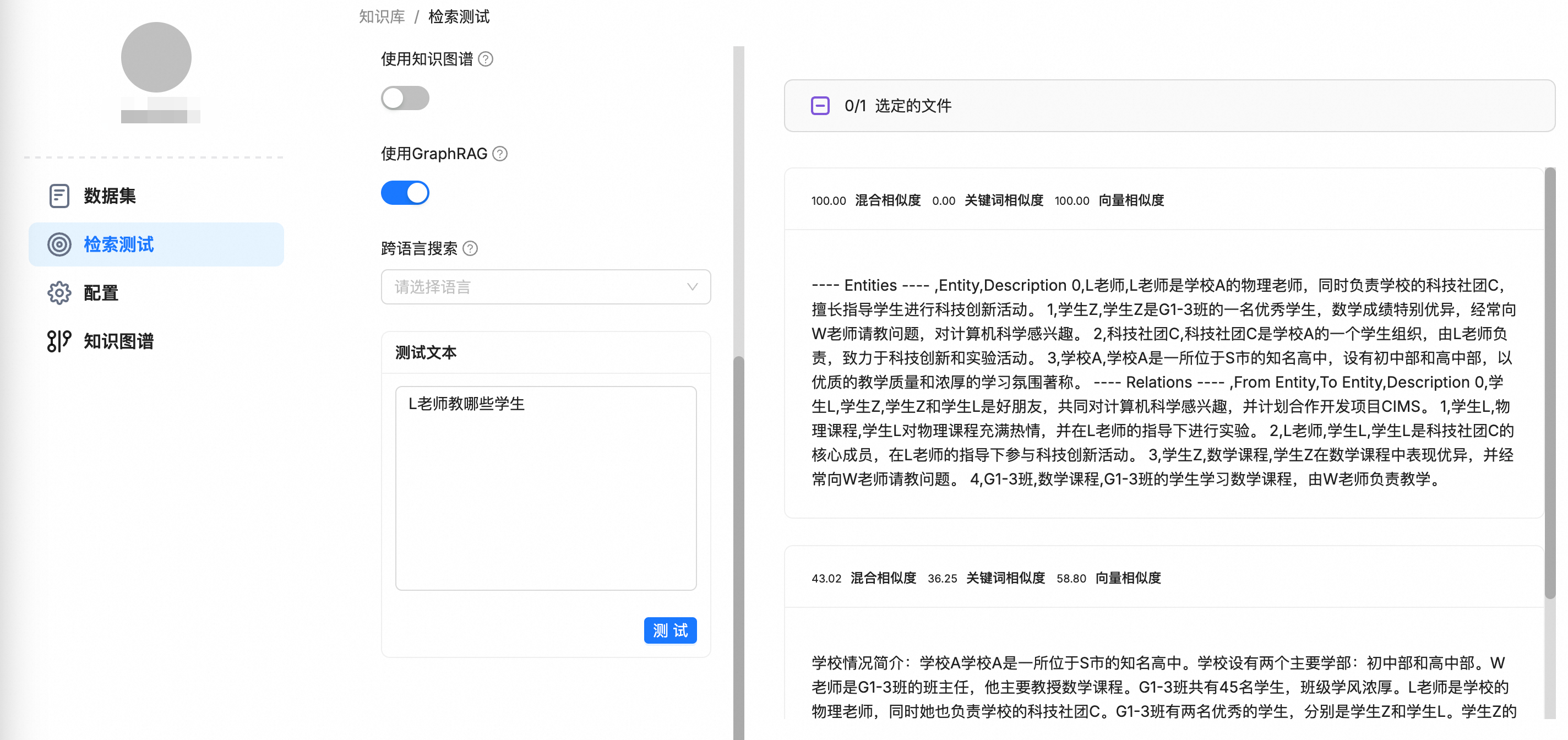This screenshot has width=1568, height=740.
Task: Click the 知识库 breadcrumb link
Action: click(x=382, y=17)
